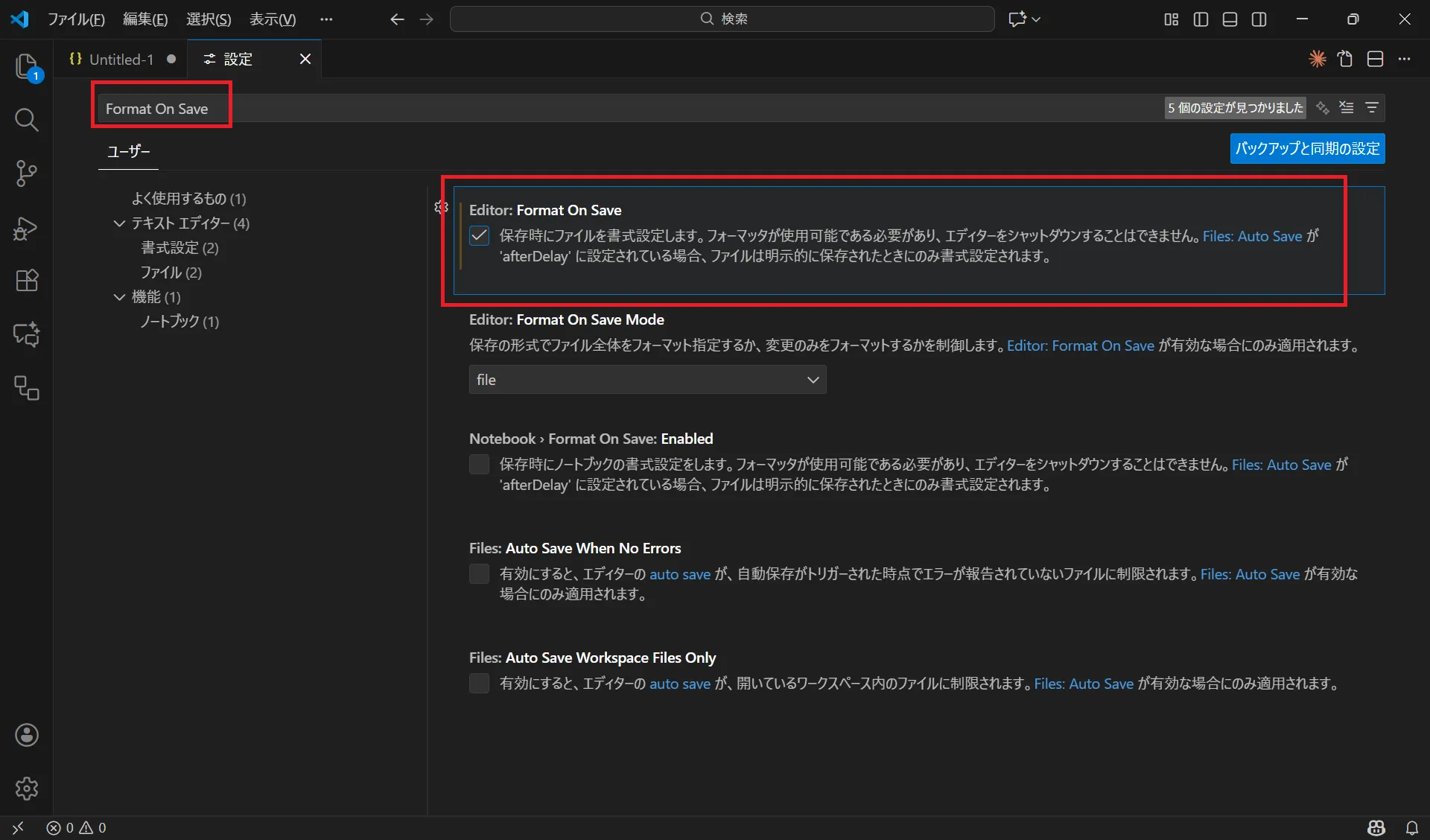
Task: Open the Run and Debug view
Action: click(27, 228)
